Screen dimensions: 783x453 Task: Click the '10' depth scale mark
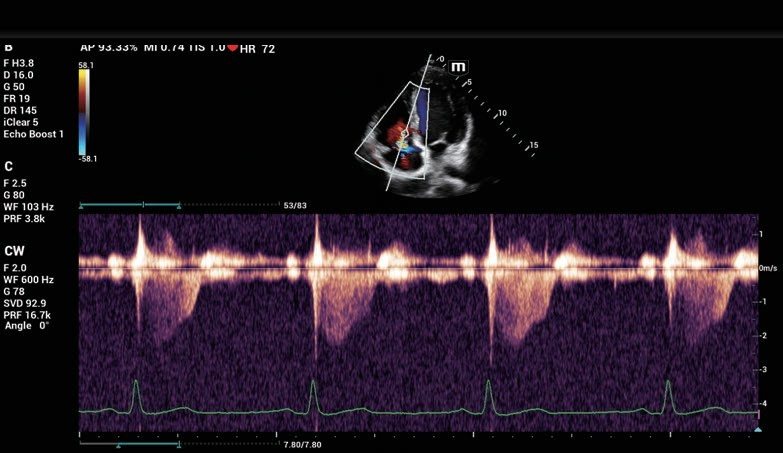502,113
